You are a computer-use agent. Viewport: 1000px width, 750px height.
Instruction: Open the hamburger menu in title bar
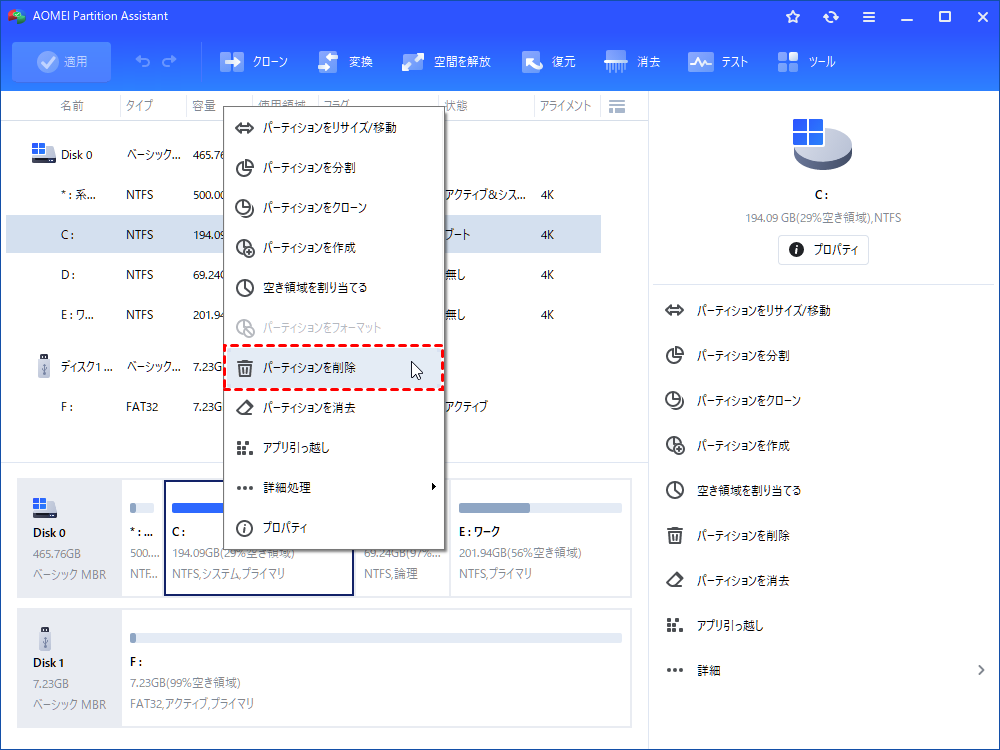[869, 17]
